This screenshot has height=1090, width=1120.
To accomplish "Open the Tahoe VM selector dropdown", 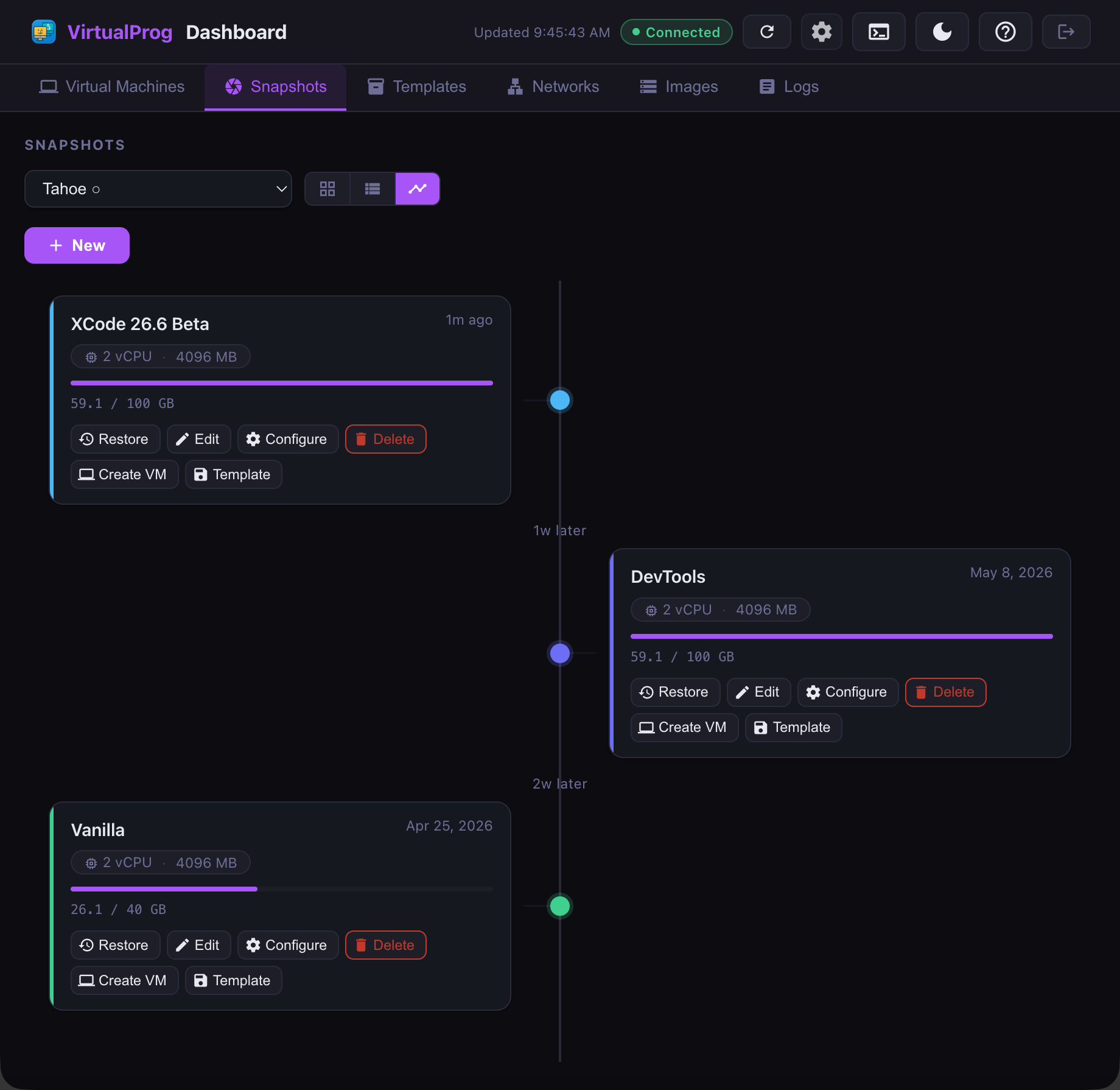I will (158, 189).
